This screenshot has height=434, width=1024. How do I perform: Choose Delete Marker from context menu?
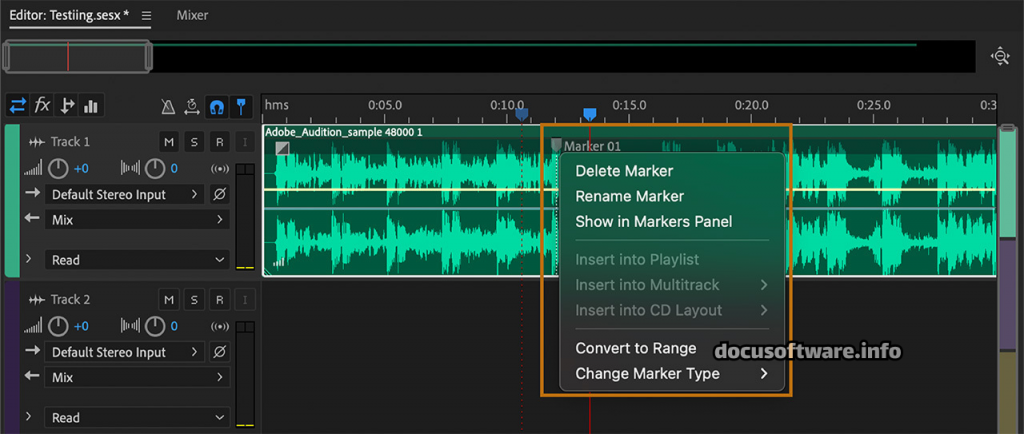point(624,171)
